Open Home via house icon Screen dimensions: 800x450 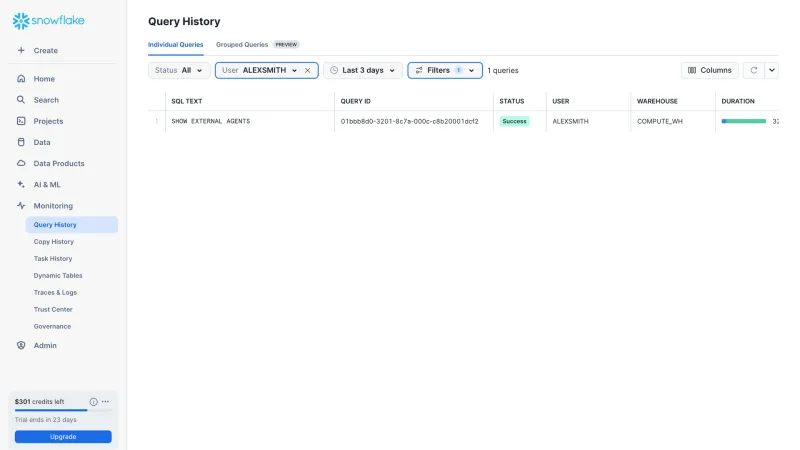(21, 79)
